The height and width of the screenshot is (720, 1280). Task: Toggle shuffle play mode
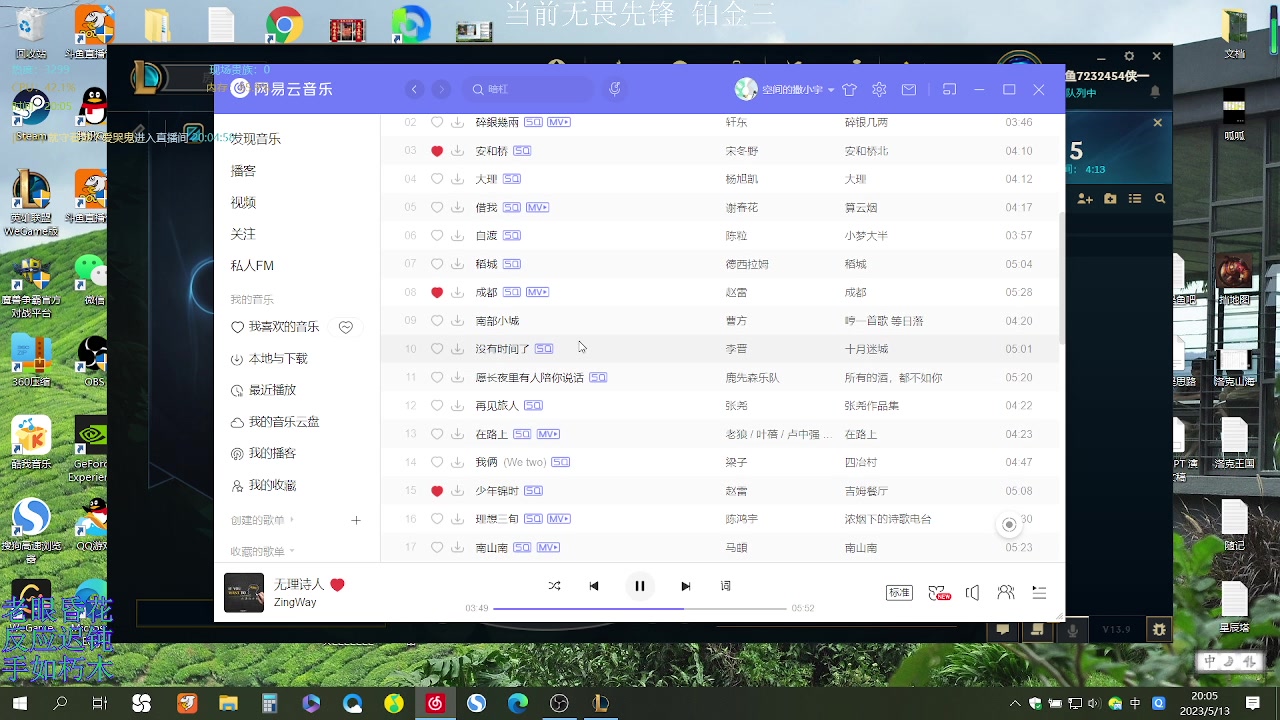[x=554, y=586]
